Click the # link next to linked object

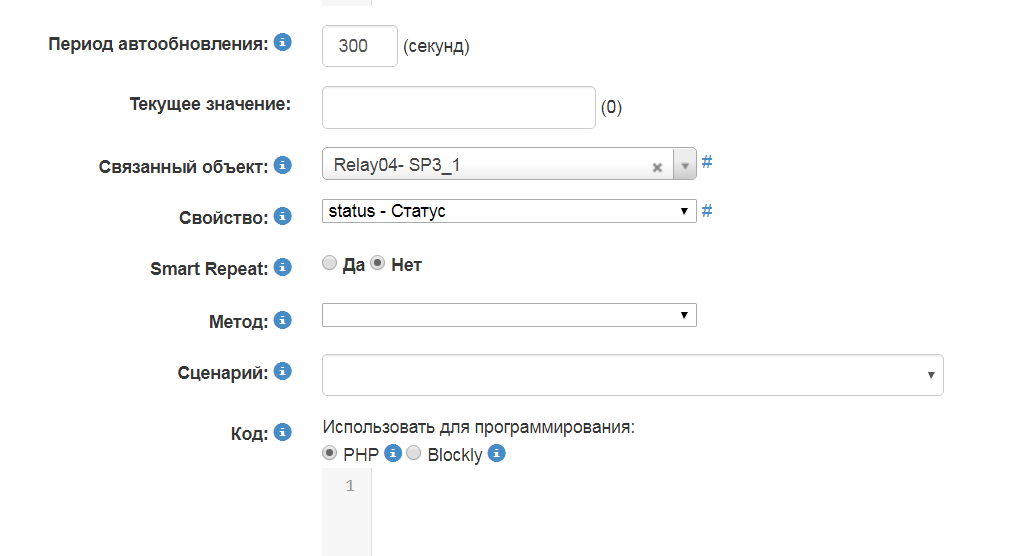pyautogui.click(x=707, y=162)
